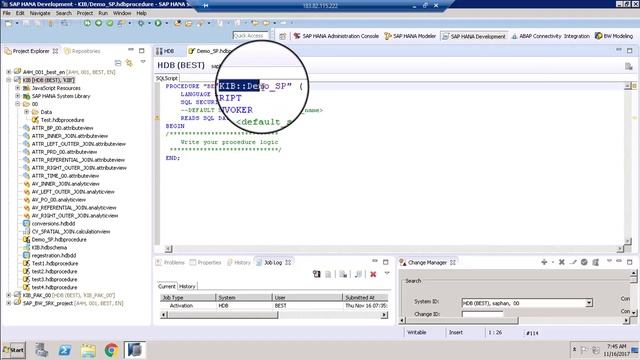The width and height of the screenshot is (640, 360).
Task: Open the Help menu
Action: pos(141,13)
